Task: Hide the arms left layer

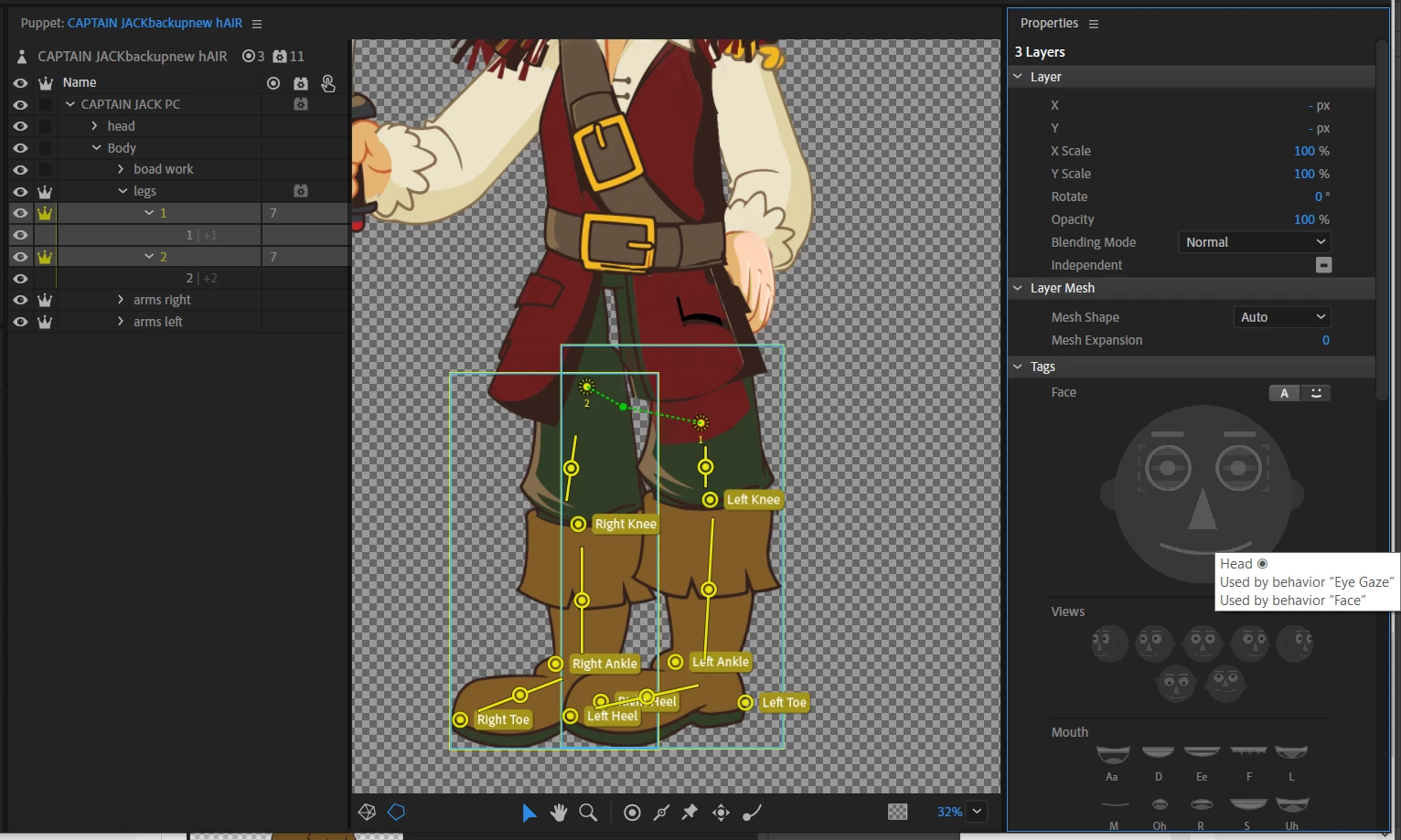Action: pos(20,322)
